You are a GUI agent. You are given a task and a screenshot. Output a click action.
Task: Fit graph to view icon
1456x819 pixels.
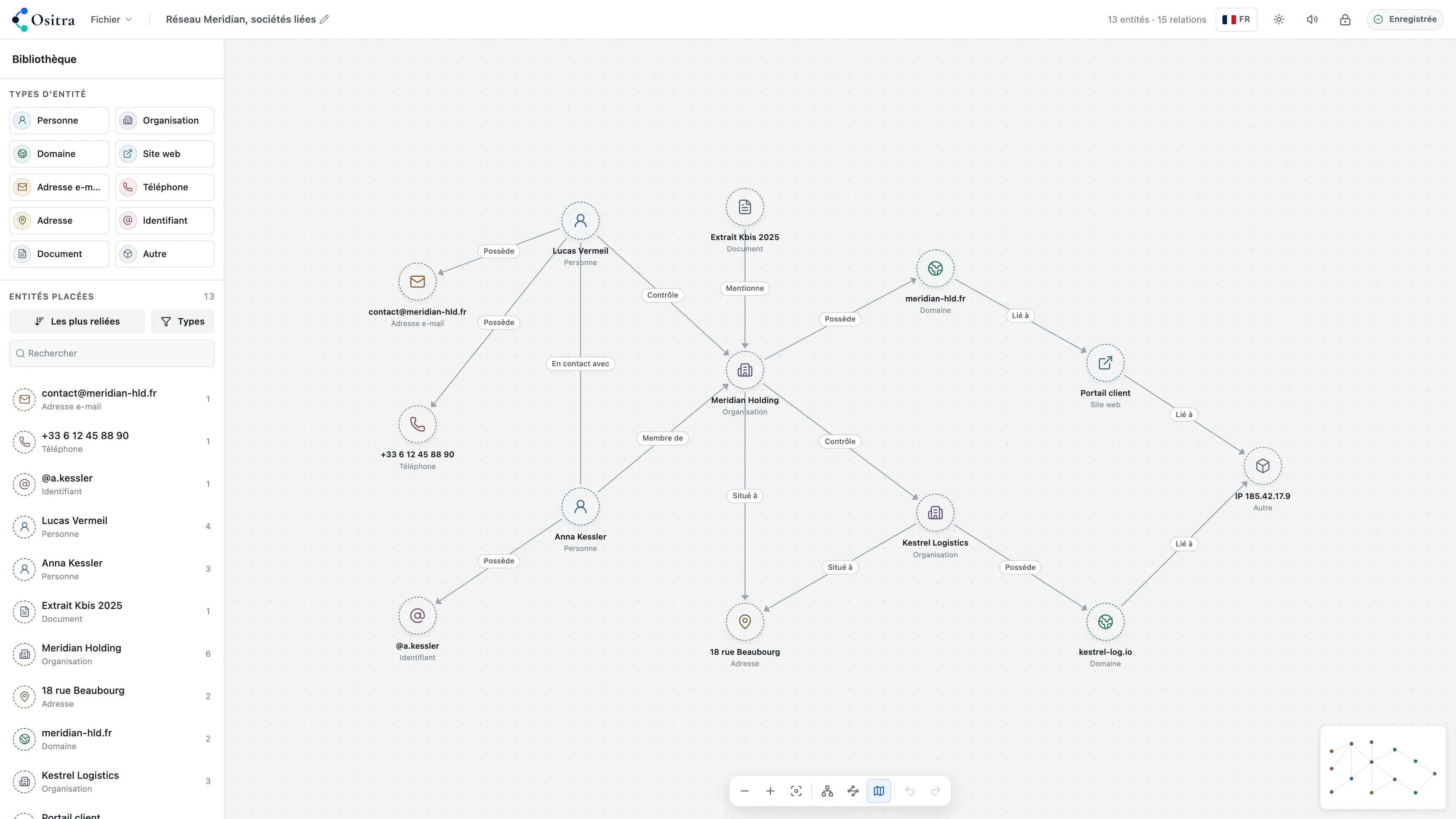click(x=796, y=791)
